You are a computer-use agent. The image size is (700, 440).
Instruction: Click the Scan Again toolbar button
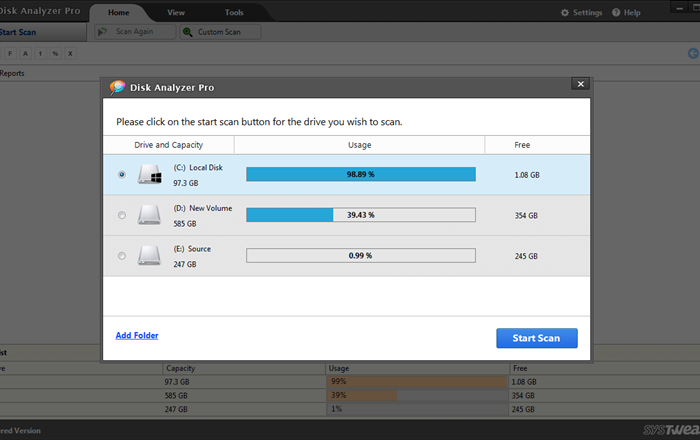[x=135, y=32]
